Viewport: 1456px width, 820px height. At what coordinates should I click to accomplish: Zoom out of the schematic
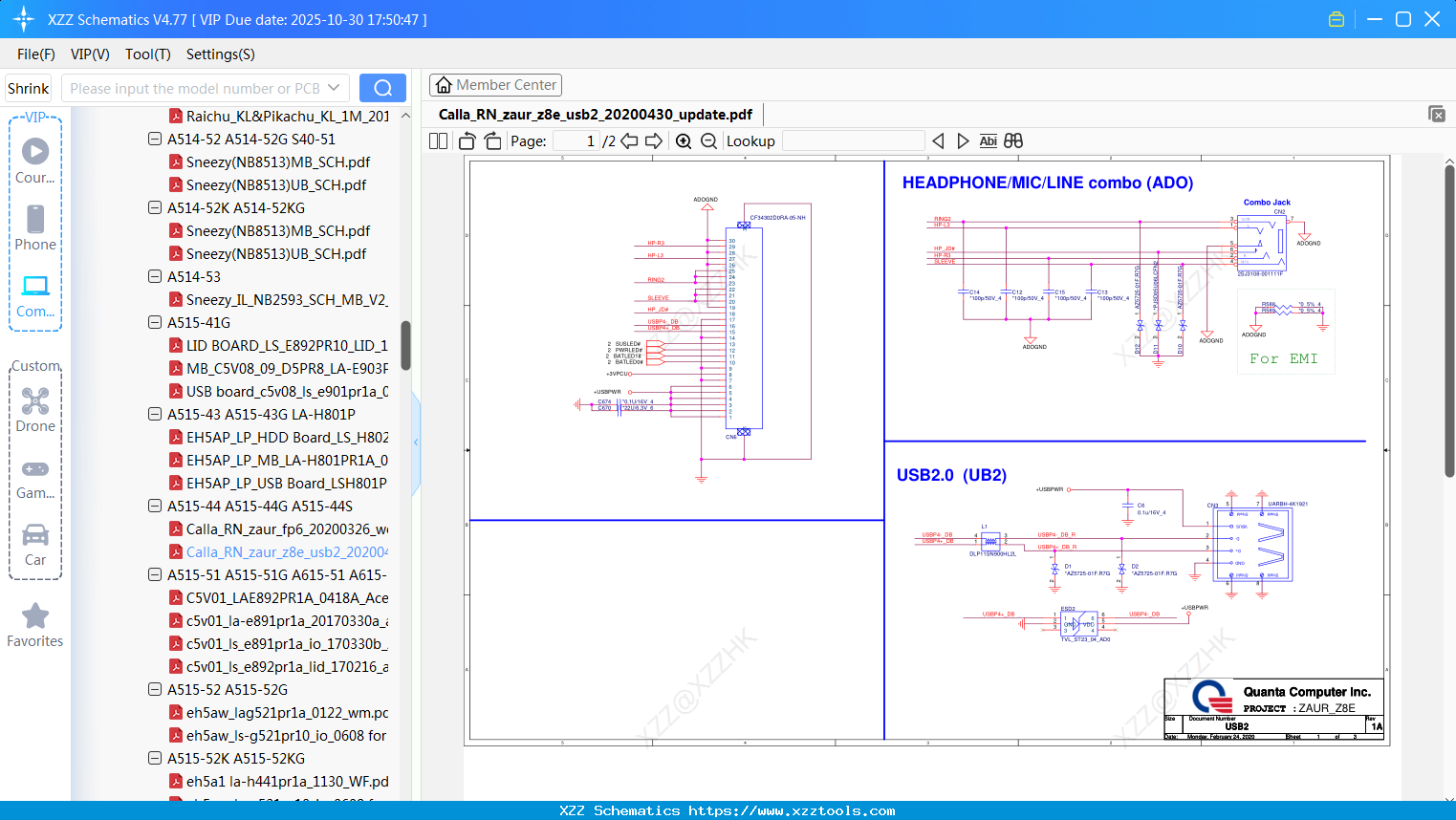(x=708, y=141)
